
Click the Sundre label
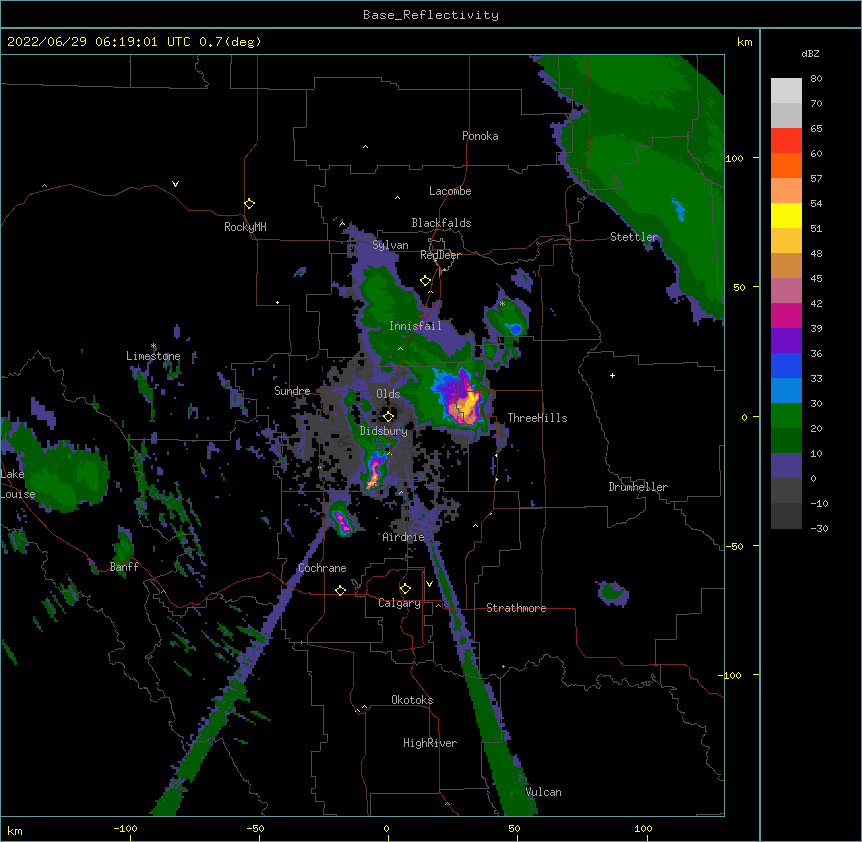pyautogui.click(x=292, y=391)
